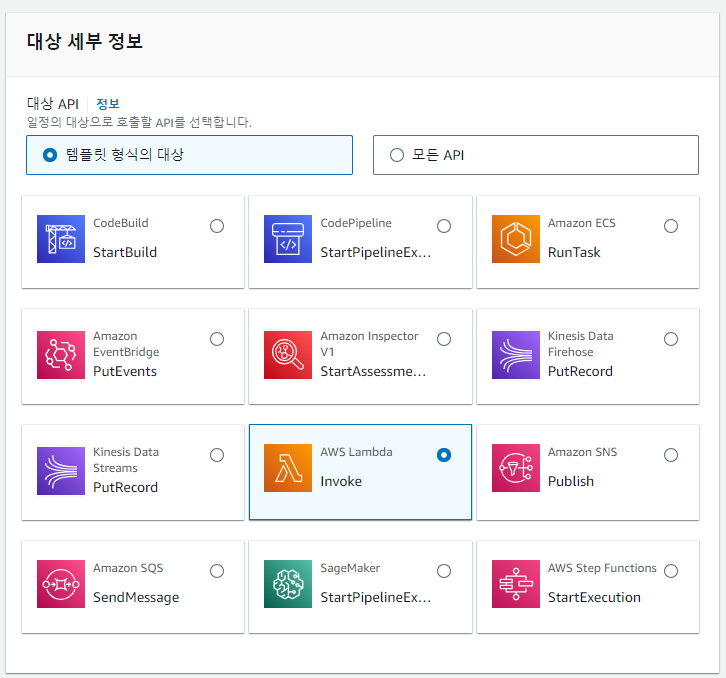The image size is (726, 678).
Task: Click the Amazon EventBridge icon
Action: (x=61, y=355)
